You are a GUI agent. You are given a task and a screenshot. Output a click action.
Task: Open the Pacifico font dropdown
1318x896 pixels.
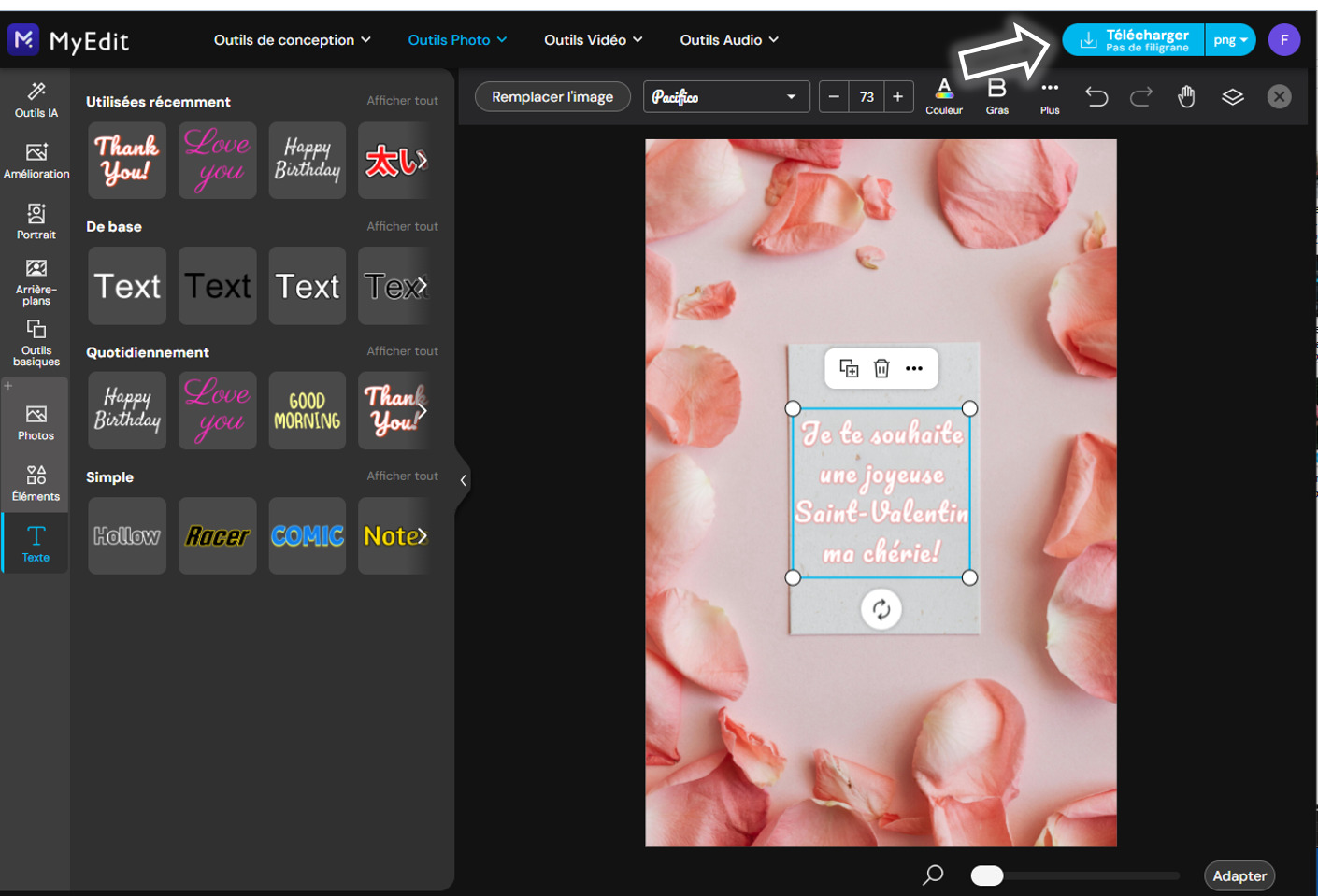click(x=726, y=96)
